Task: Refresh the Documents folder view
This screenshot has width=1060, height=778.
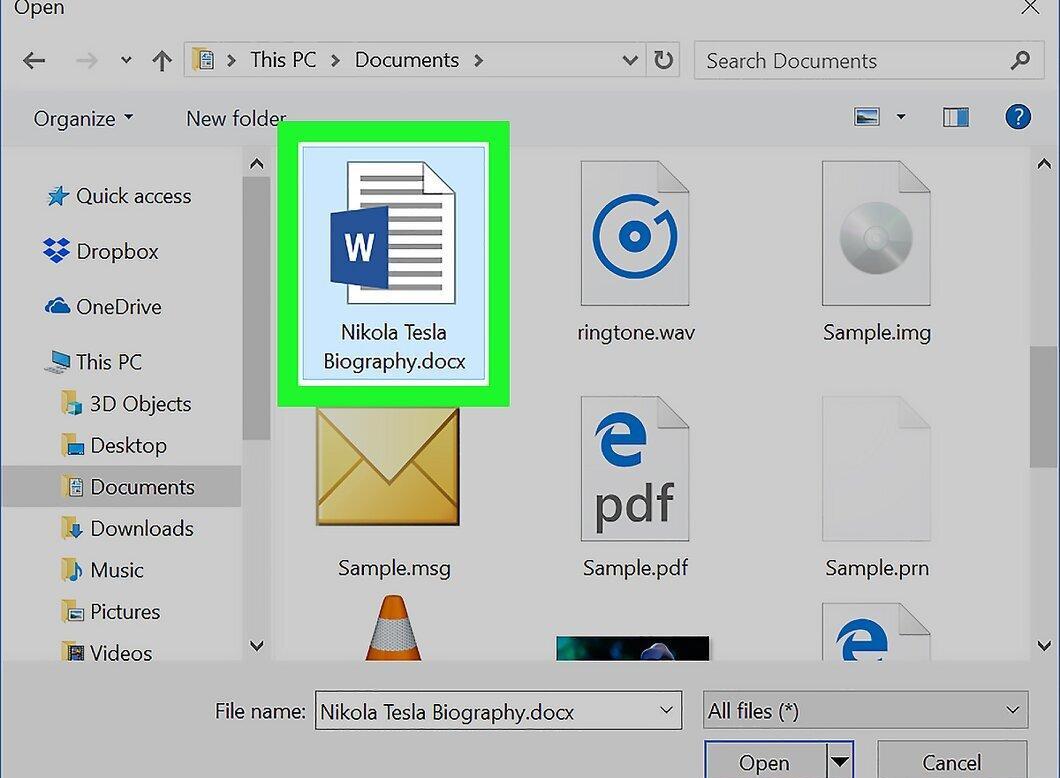Action: tap(663, 60)
